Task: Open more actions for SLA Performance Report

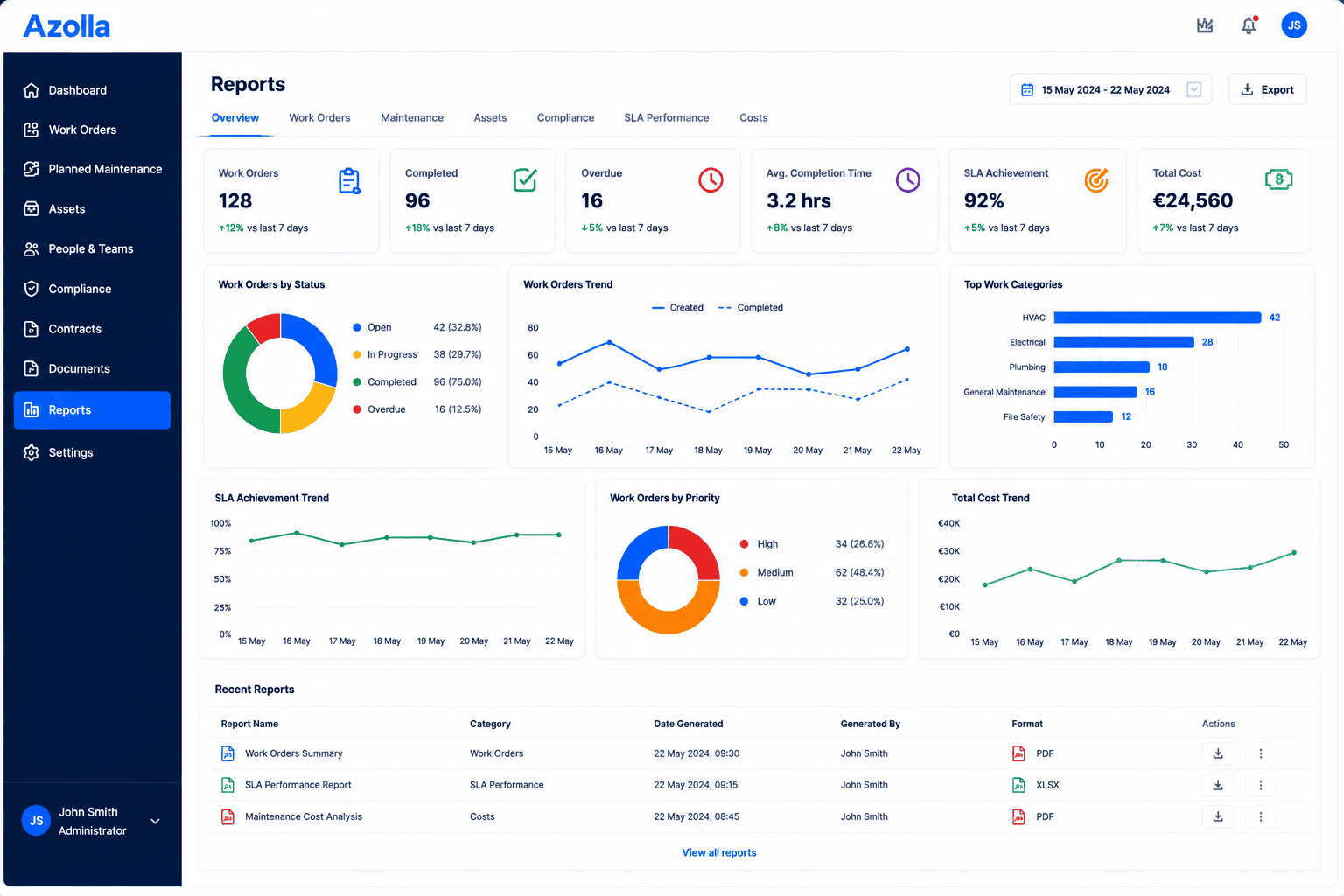Action: click(1261, 785)
